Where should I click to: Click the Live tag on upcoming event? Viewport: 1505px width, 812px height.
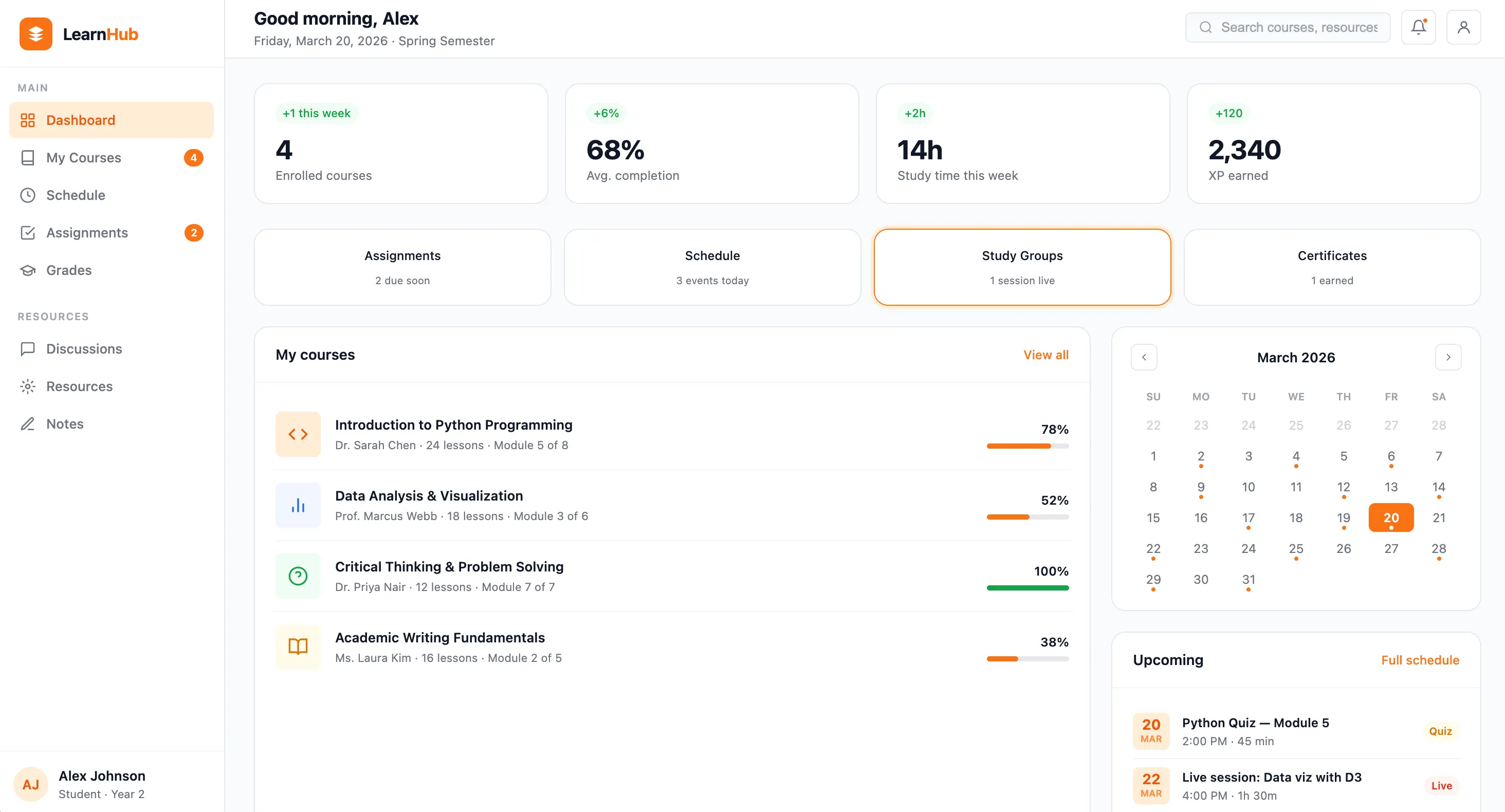[x=1441, y=786]
